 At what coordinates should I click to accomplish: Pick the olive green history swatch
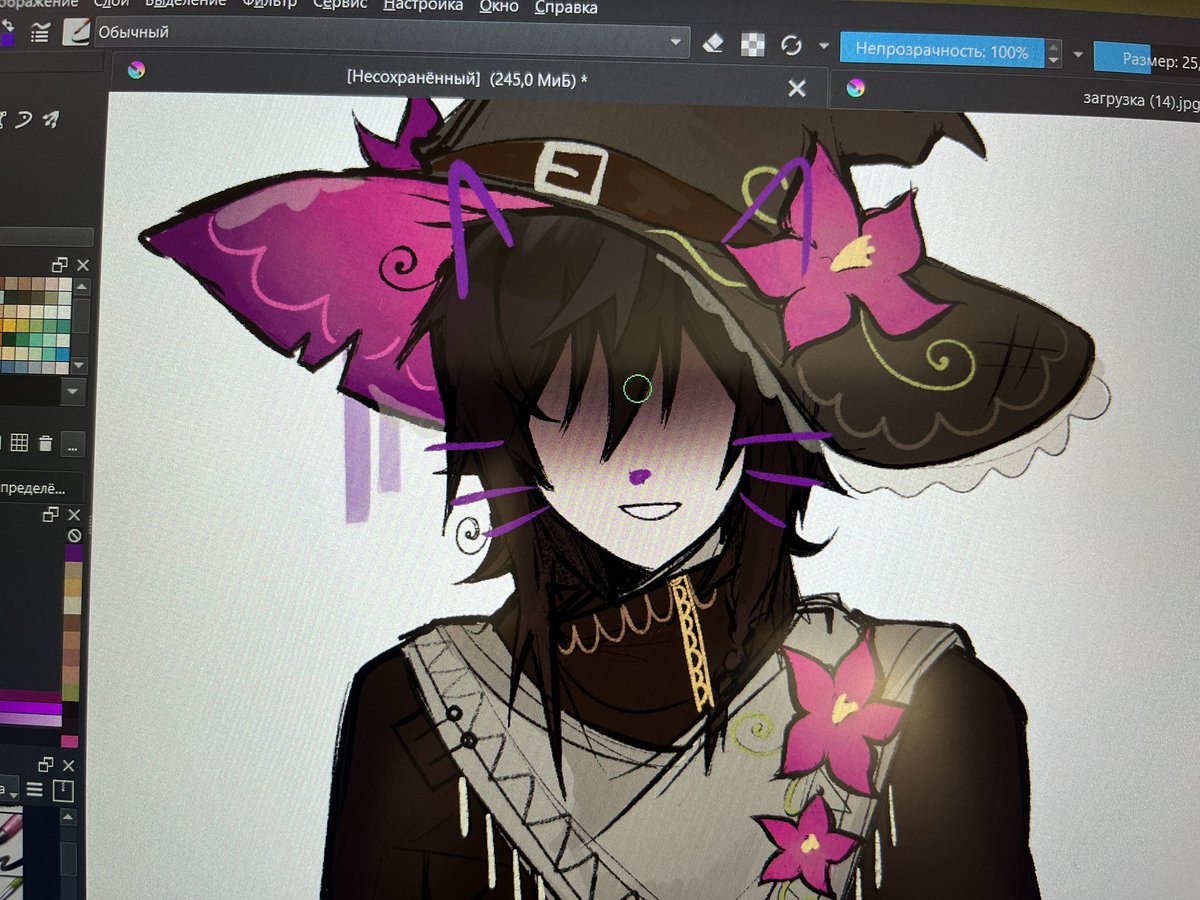(70, 692)
